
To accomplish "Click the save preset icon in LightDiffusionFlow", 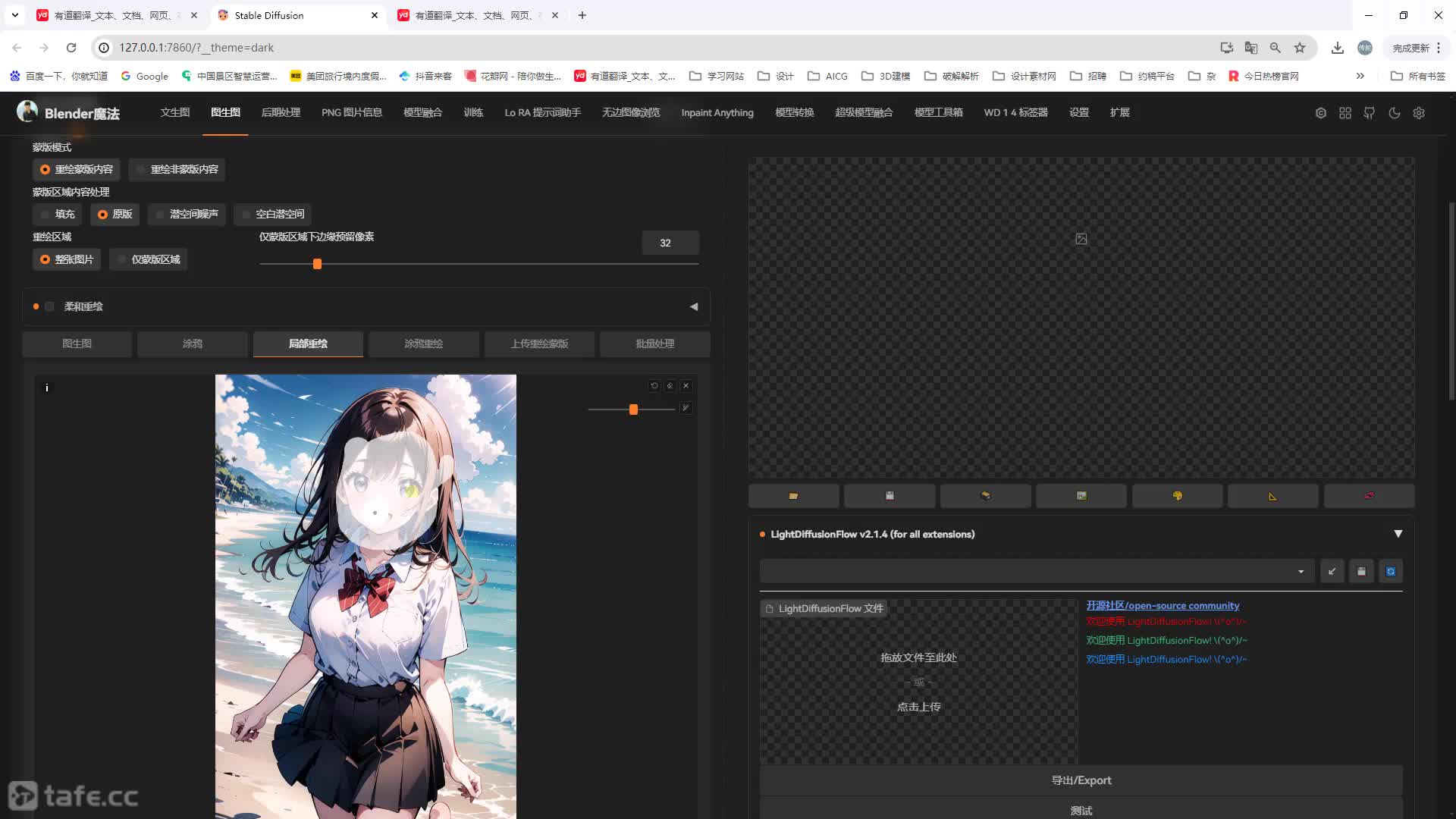I will [1361, 572].
